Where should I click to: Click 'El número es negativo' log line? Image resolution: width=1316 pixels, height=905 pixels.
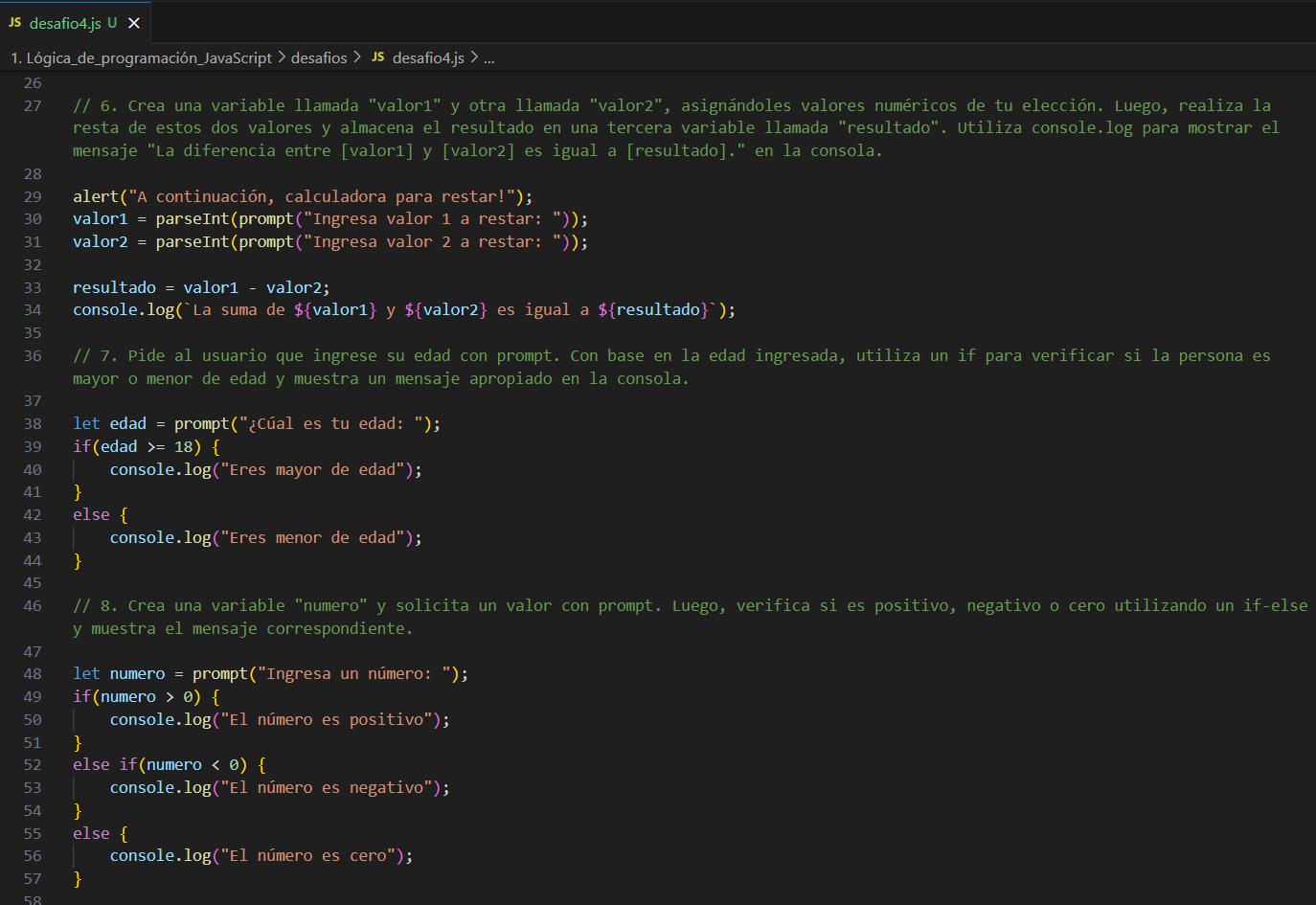[280, 787]
